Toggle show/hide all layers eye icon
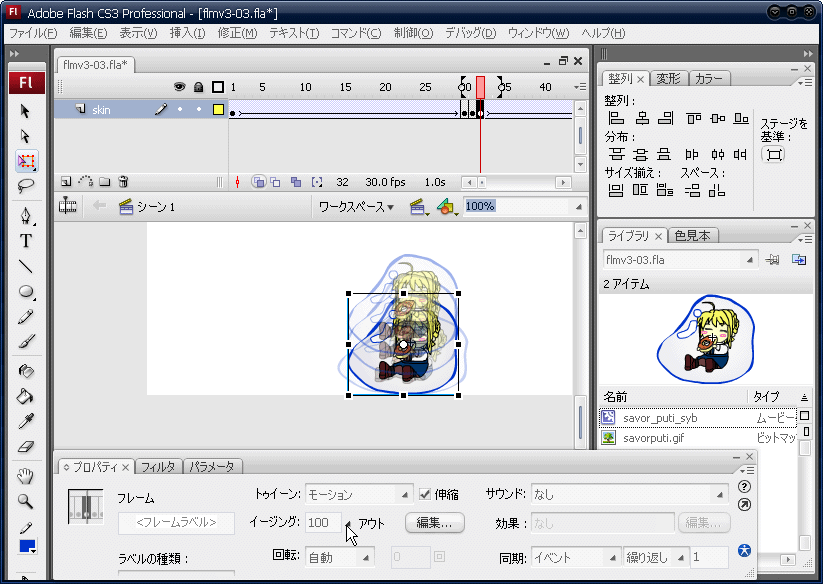 [180, 87]
